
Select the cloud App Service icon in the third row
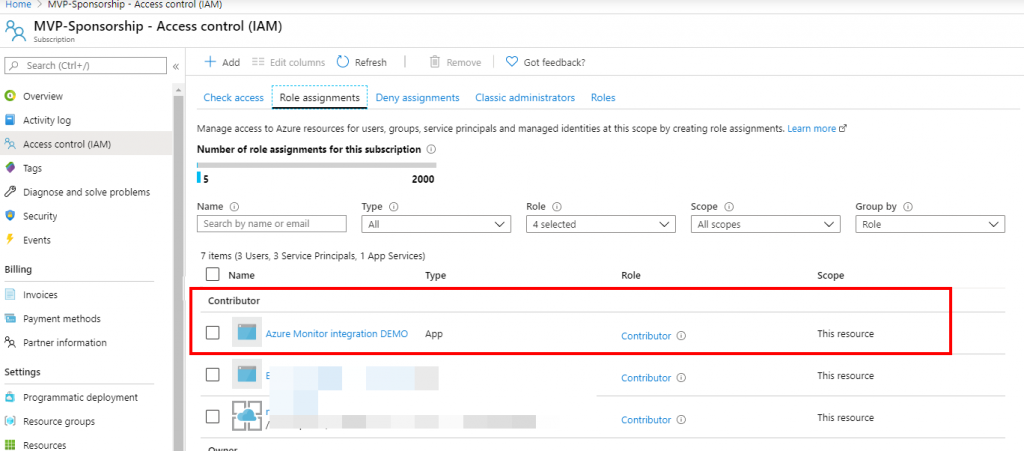click(247, 416)
